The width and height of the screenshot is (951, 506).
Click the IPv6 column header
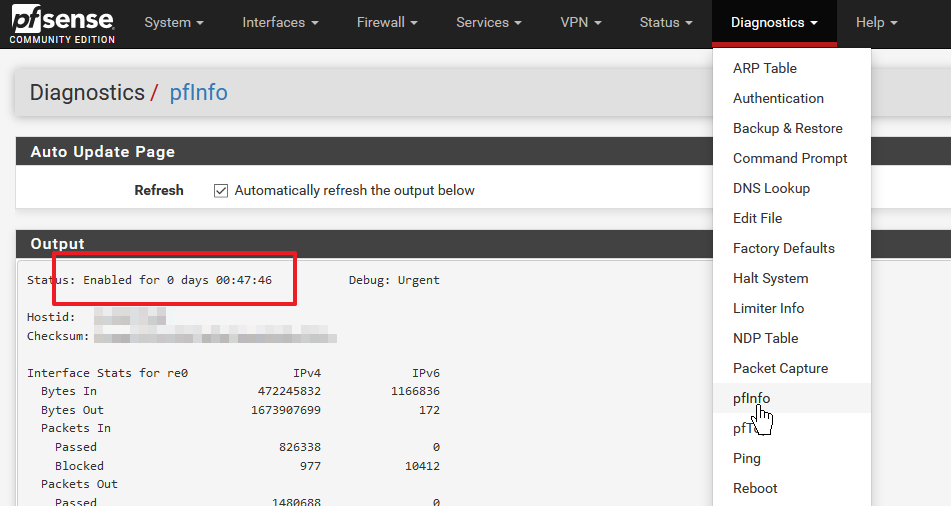click(x=426, y=373)
